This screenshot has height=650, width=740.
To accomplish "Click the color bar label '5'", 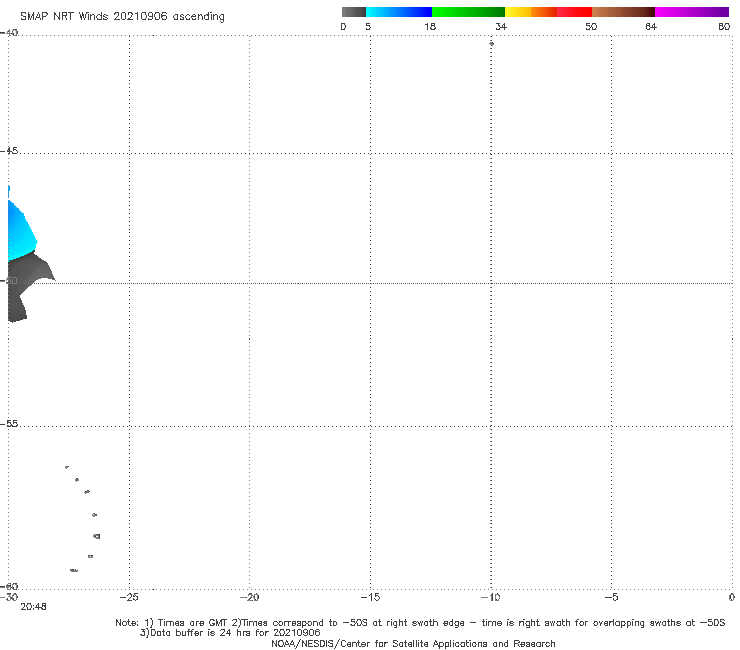I will [x=368, y=26].
